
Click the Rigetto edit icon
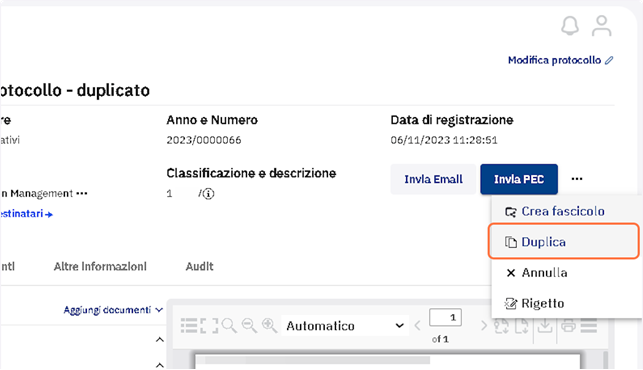[x=511, y=304]
